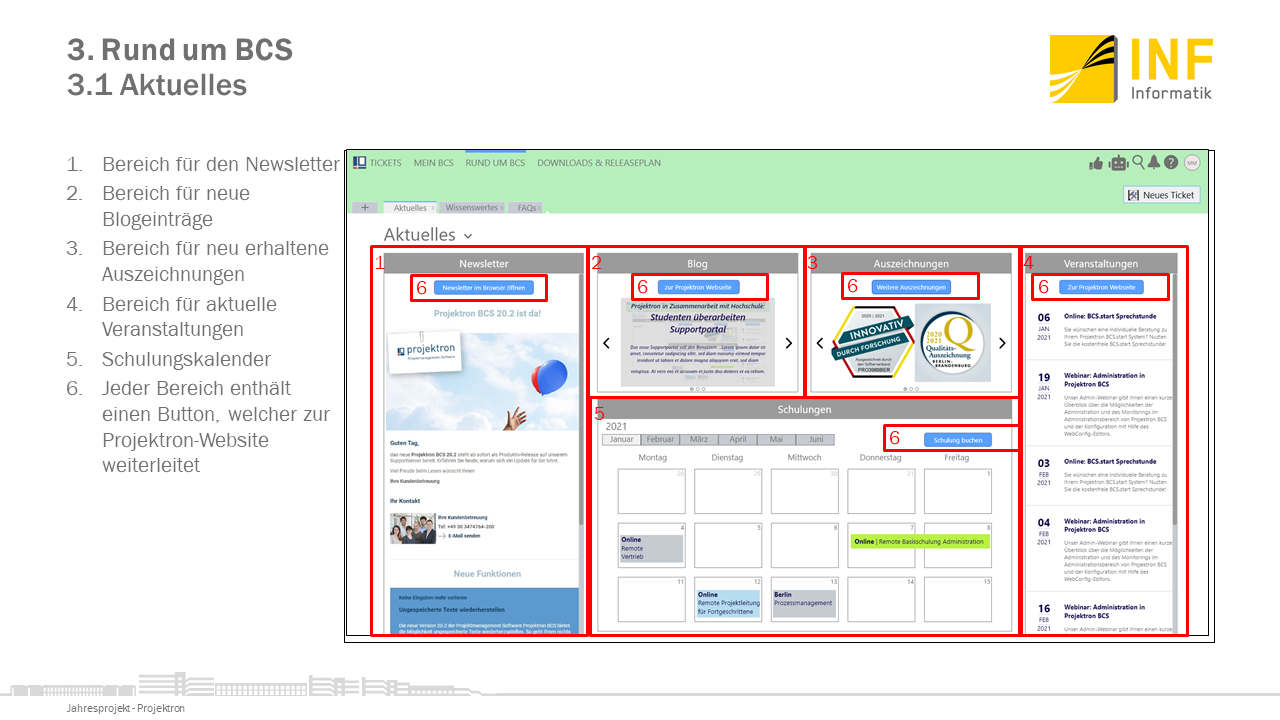Expand the Aktuelles heading dropdown chevron
The width and height of the screenshot is (1280, 720).
tap(468, 236)
